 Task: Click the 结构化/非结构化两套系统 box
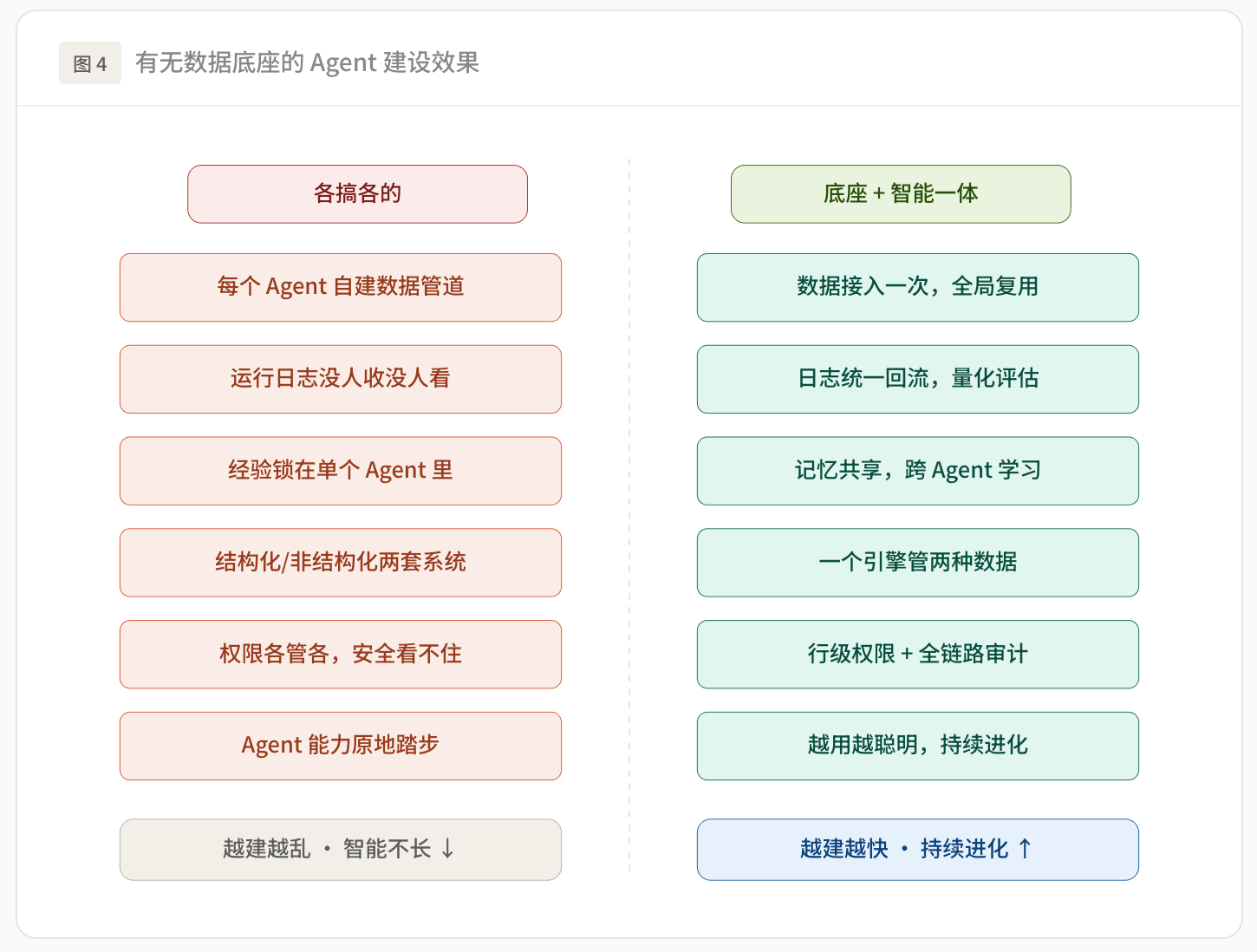[x=341, y=563]
